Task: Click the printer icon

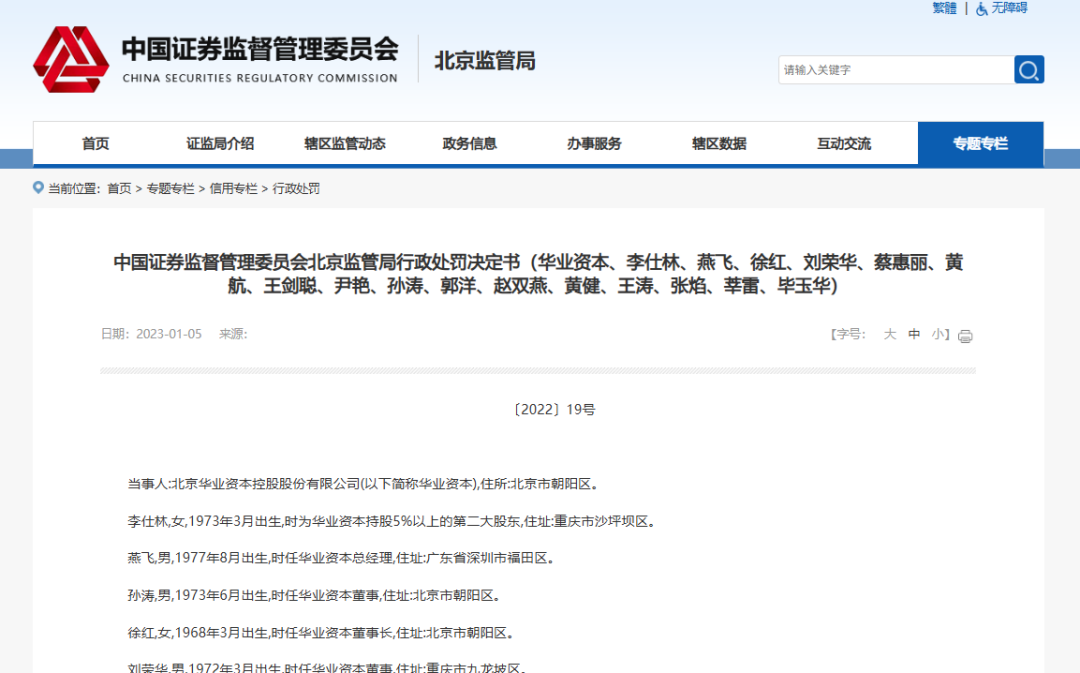Action: (x=965, y=336)
